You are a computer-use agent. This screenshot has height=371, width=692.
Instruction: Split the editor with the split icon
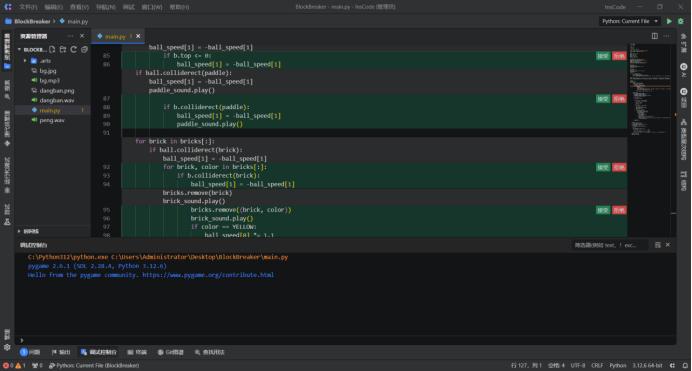tap(654, 36)
